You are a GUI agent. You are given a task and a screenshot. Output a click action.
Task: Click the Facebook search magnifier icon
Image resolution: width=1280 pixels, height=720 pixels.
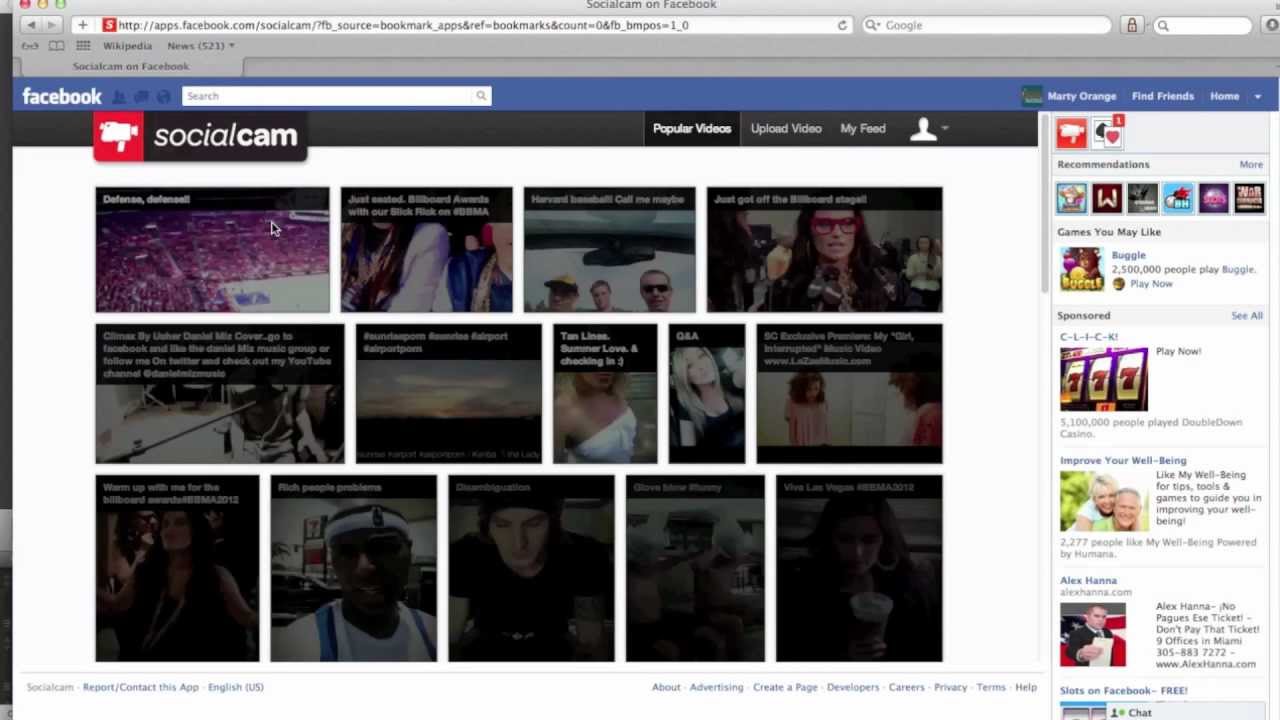point(481,96)
